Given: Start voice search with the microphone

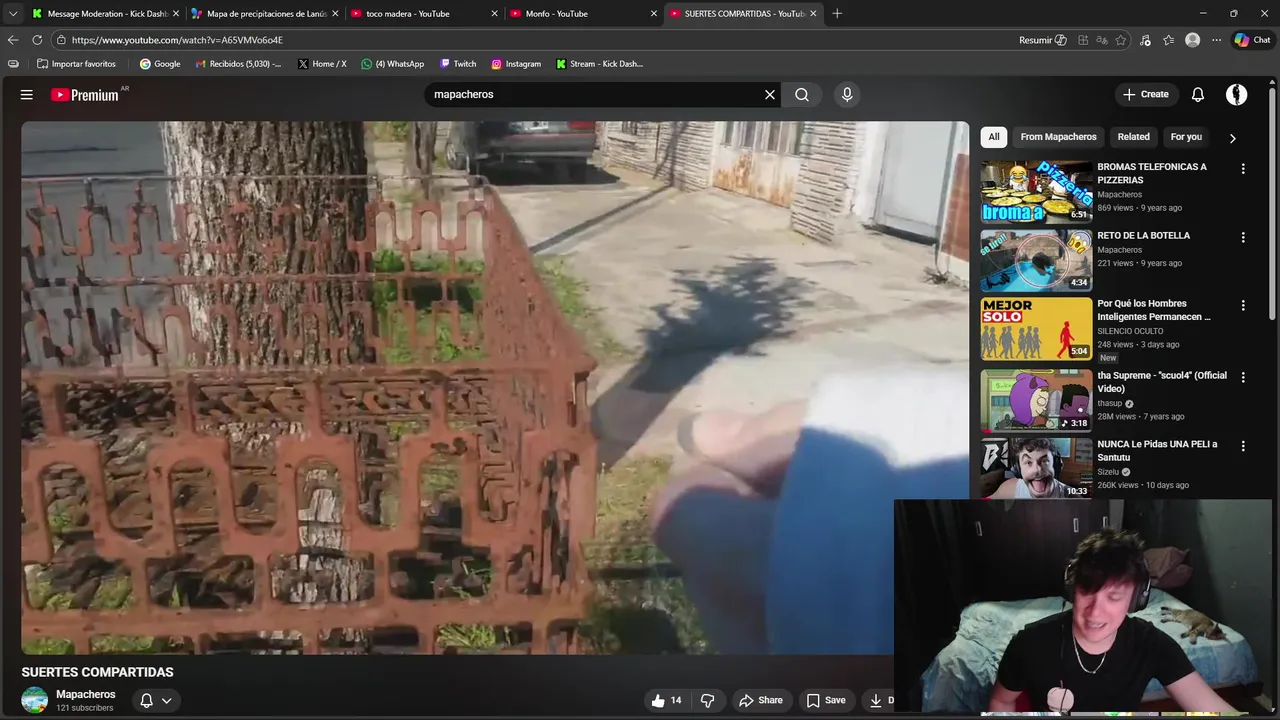Looking at the screenshot, I should [847, 95].
